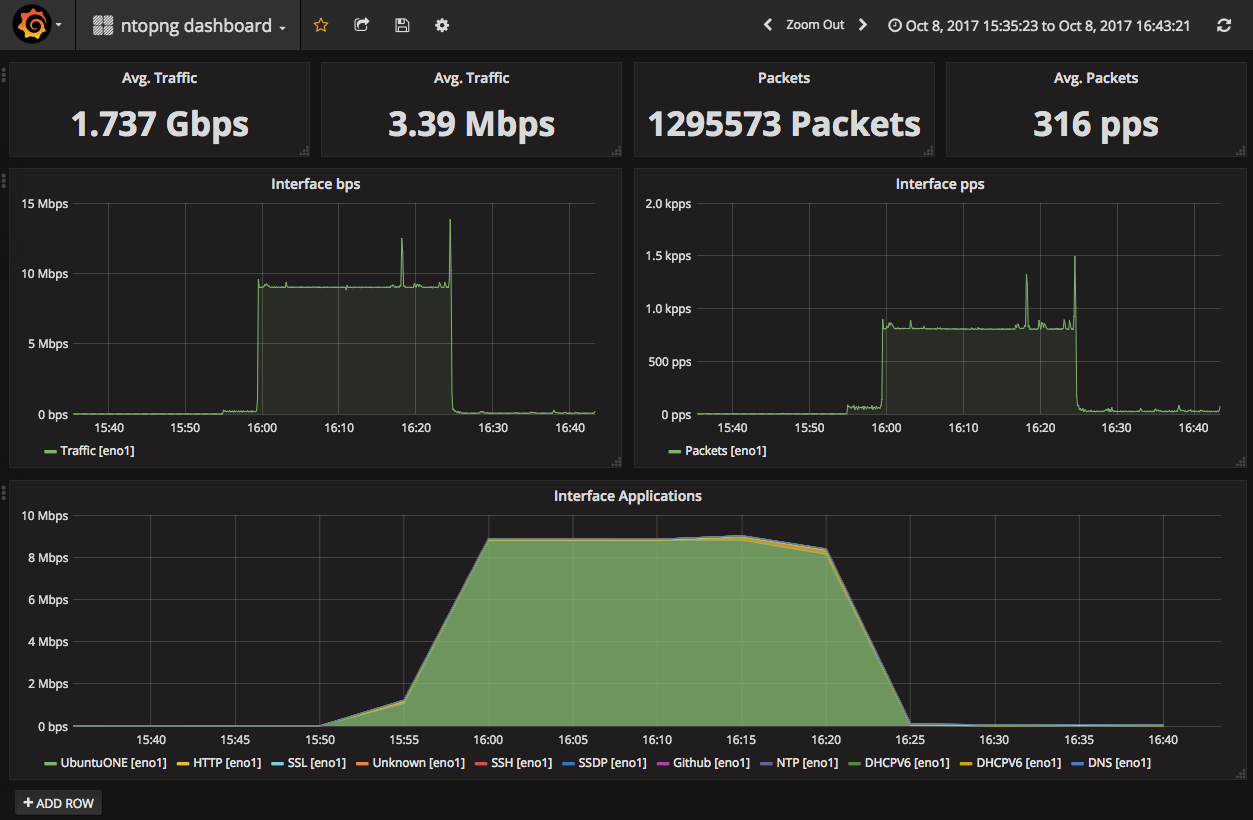1253x820 pixels.
Task: Open the row menu handle beside the stat panels
Action: [x=4, y=74]
